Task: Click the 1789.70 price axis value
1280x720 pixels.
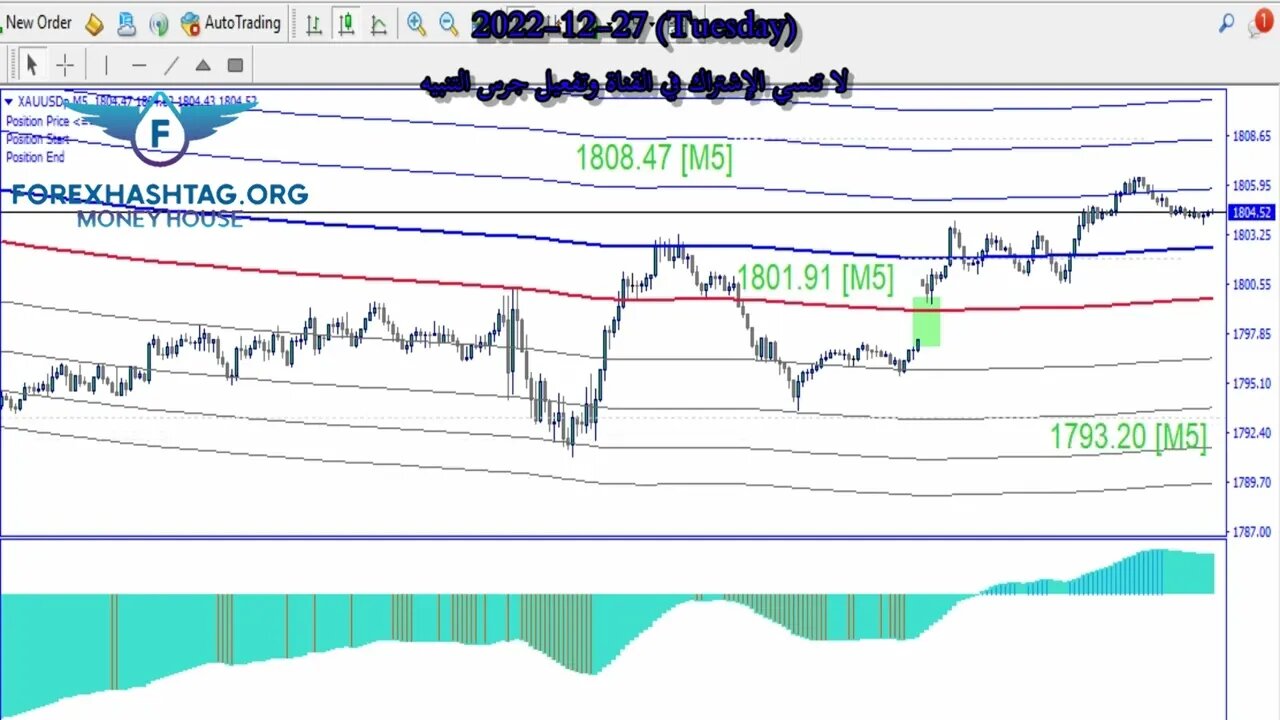Action: (1252, 481)
